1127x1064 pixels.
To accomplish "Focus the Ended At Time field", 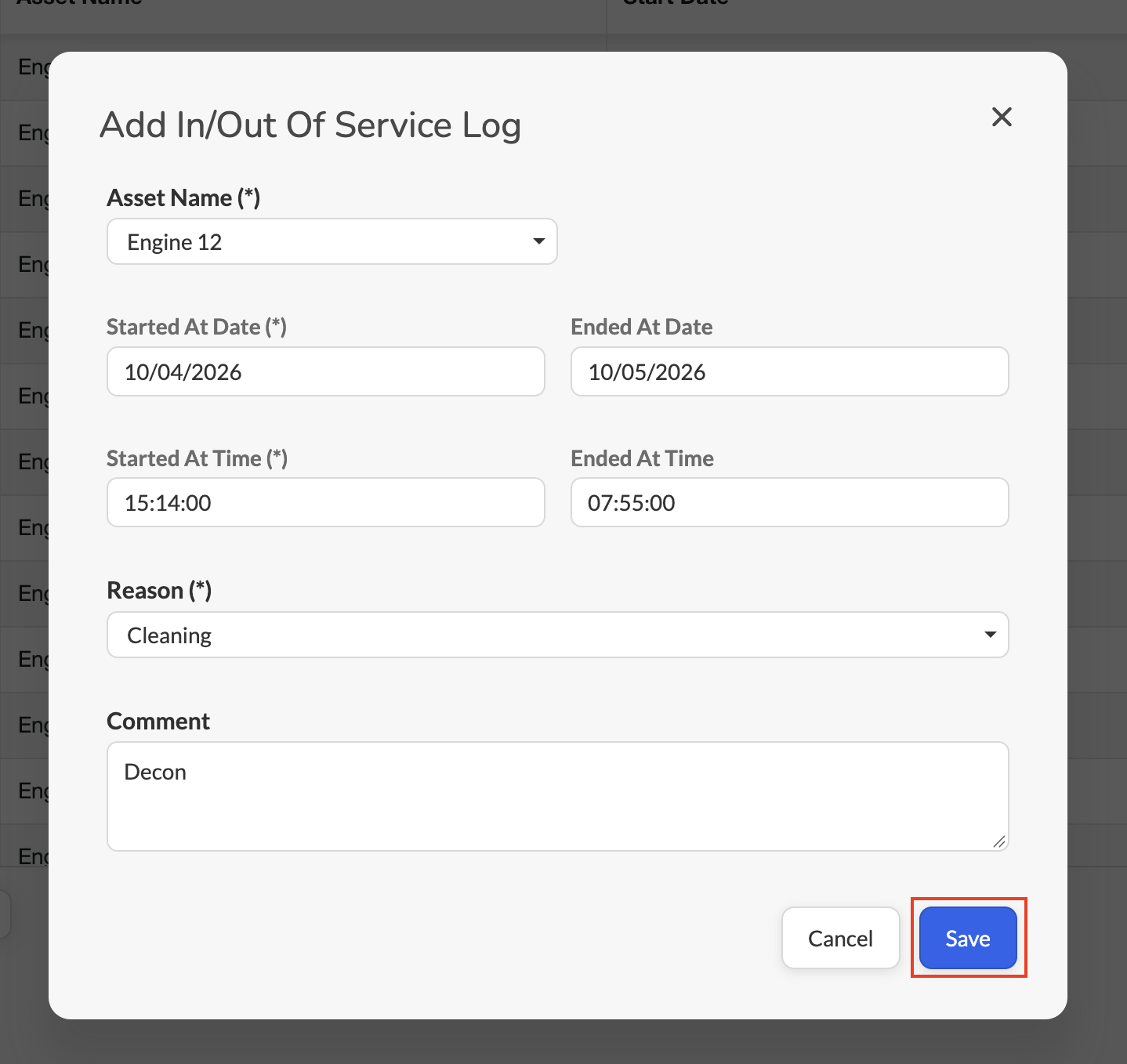I will 790,502.
